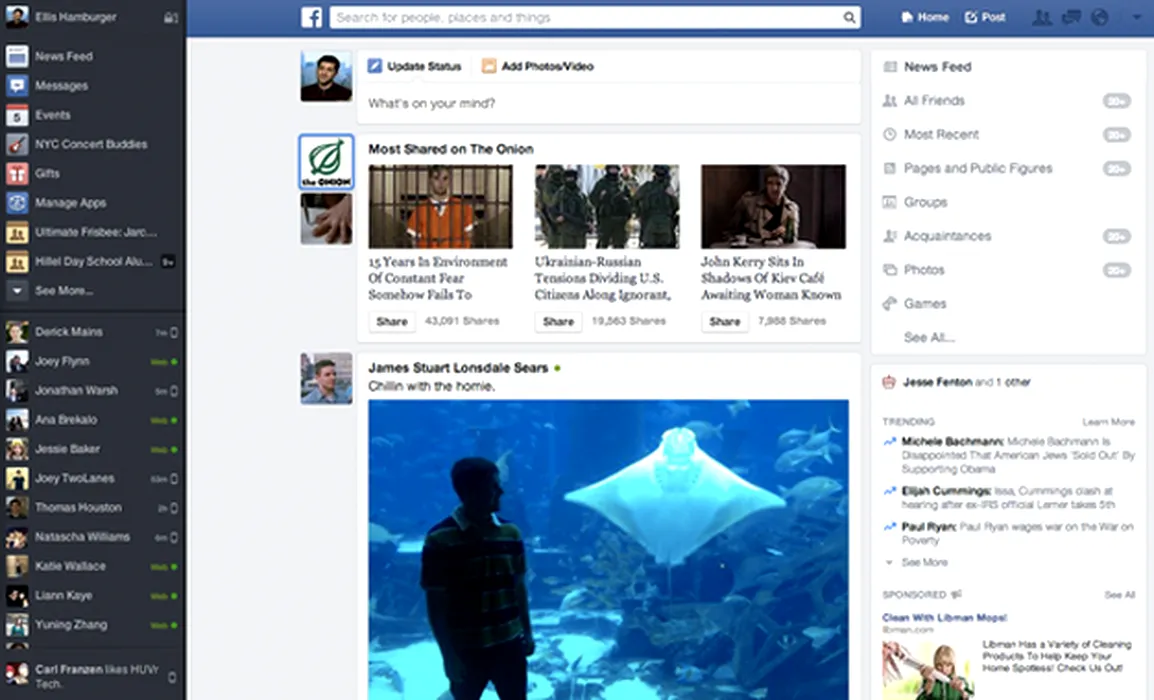This screenshot has width=1154, height=700.
Task: Open the messages icon in top bar
Action: pos(1071,17)
